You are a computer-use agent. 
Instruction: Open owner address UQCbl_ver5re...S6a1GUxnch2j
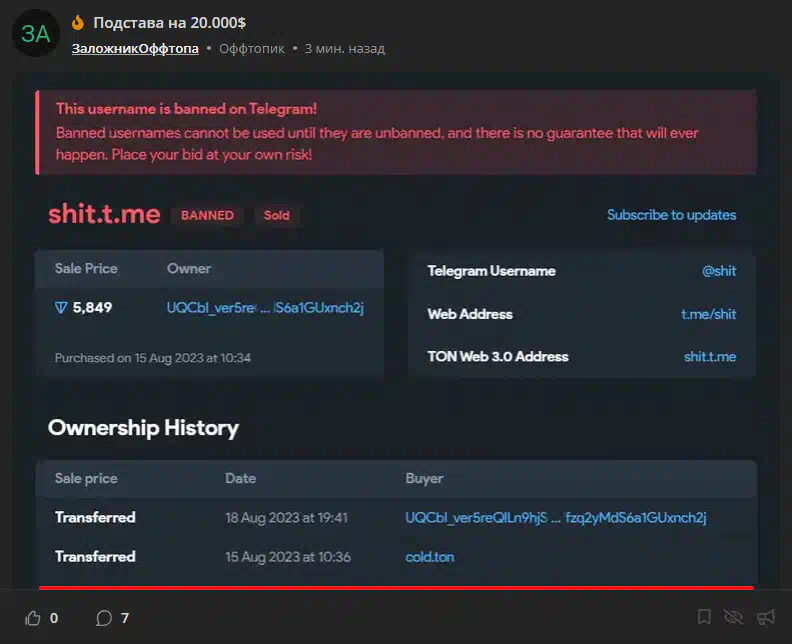click(x=265, y=308)
